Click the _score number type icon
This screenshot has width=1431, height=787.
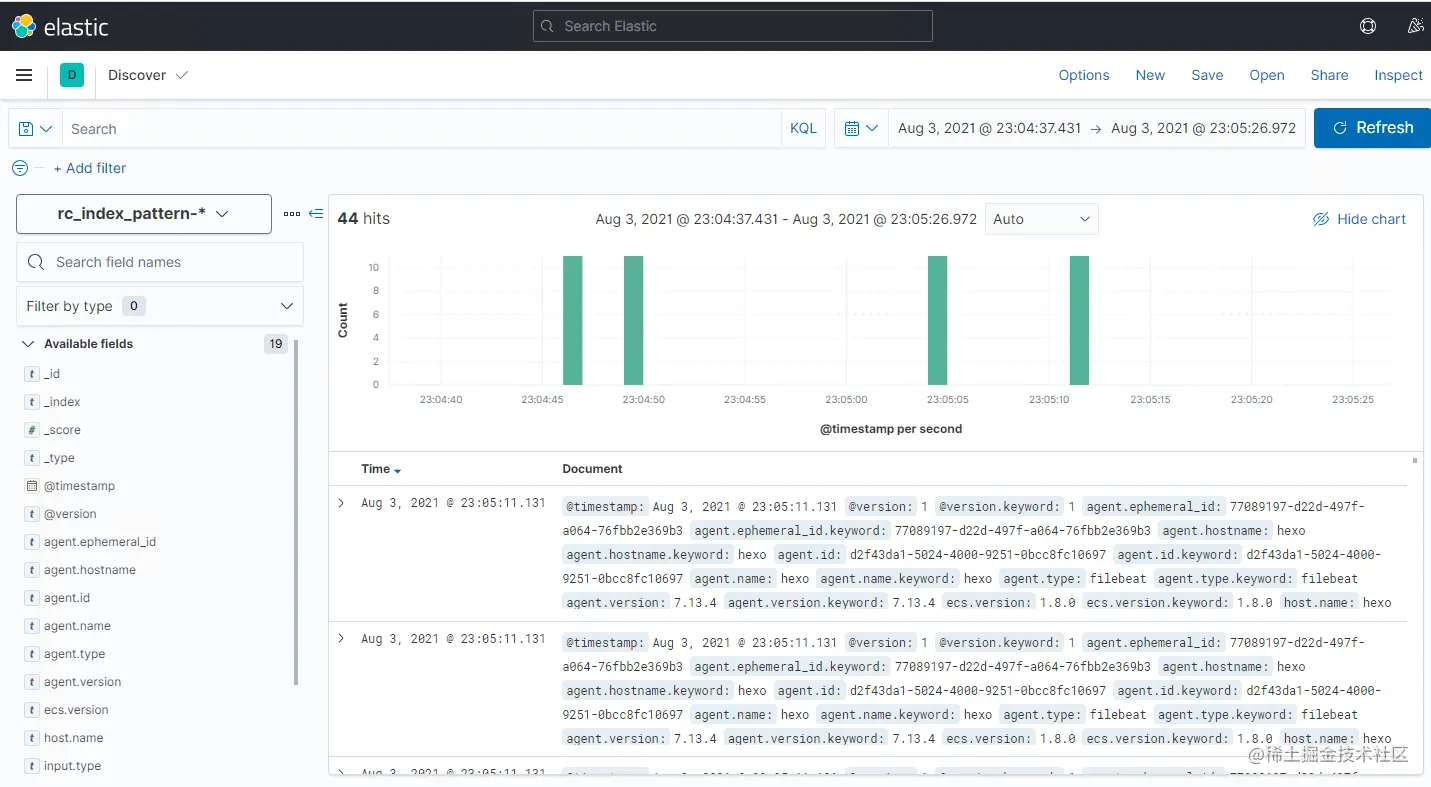32,430
